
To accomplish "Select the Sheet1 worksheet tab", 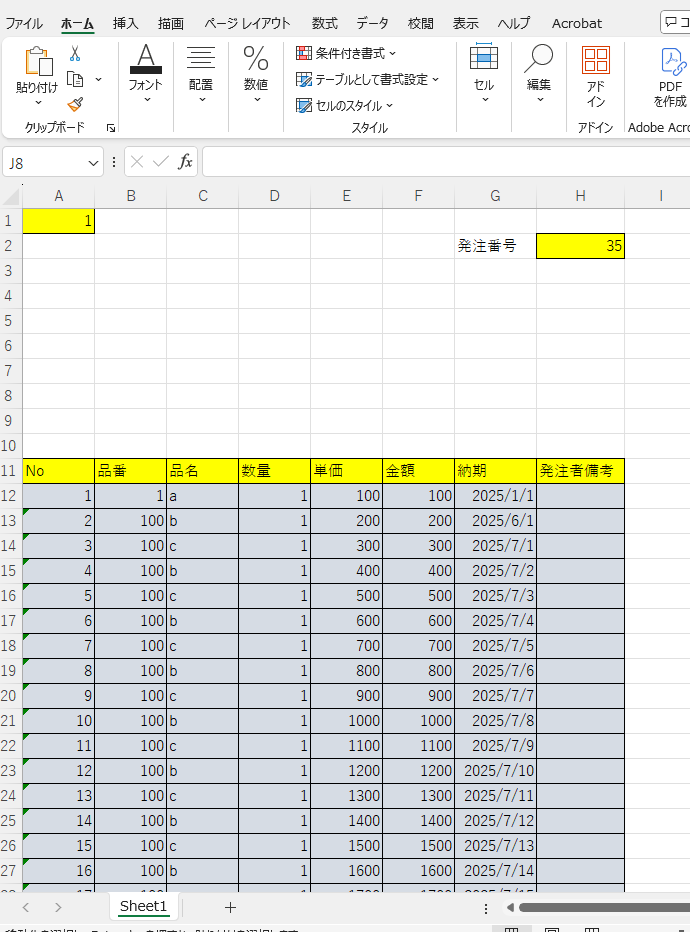I will pos(143,906).
